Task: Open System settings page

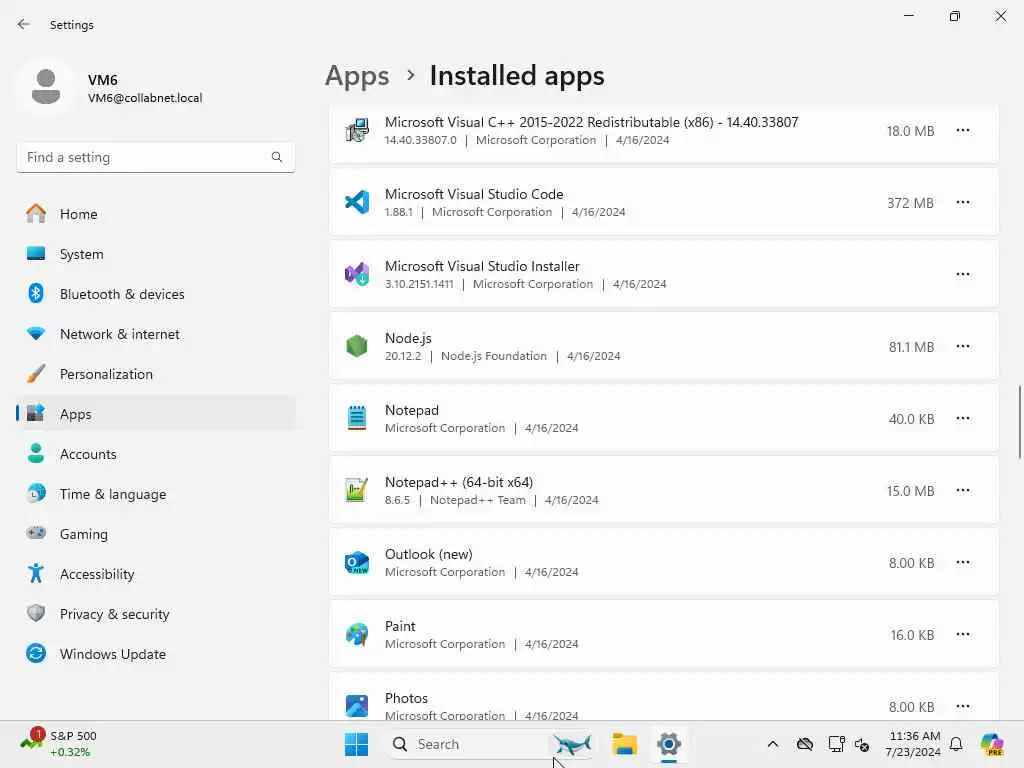Action: (155, 254)
